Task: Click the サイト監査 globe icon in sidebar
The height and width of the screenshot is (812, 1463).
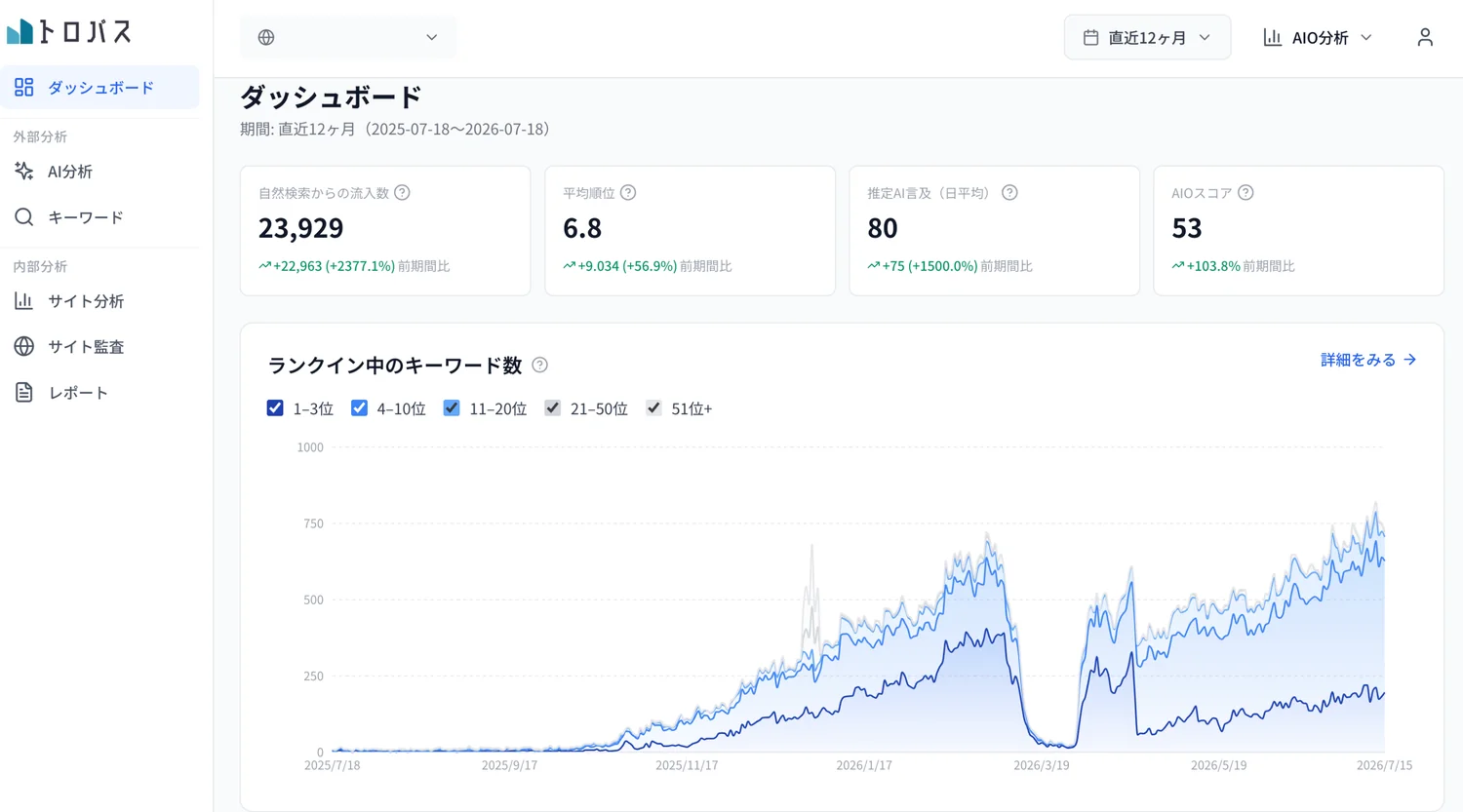Action: 24,347
